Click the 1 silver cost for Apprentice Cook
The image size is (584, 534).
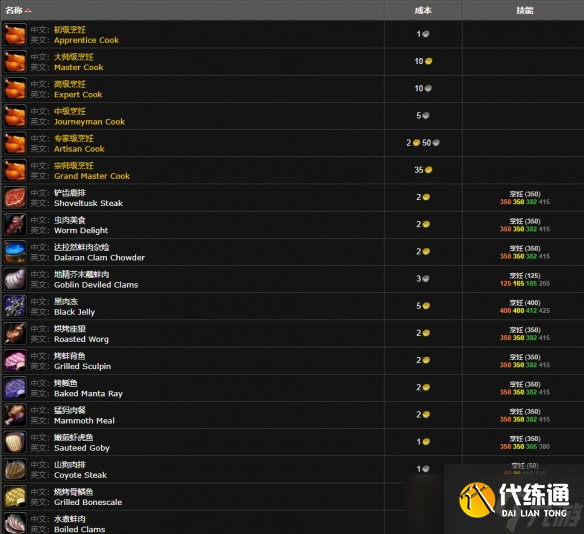pyautogui.click(x=423, y=34)
